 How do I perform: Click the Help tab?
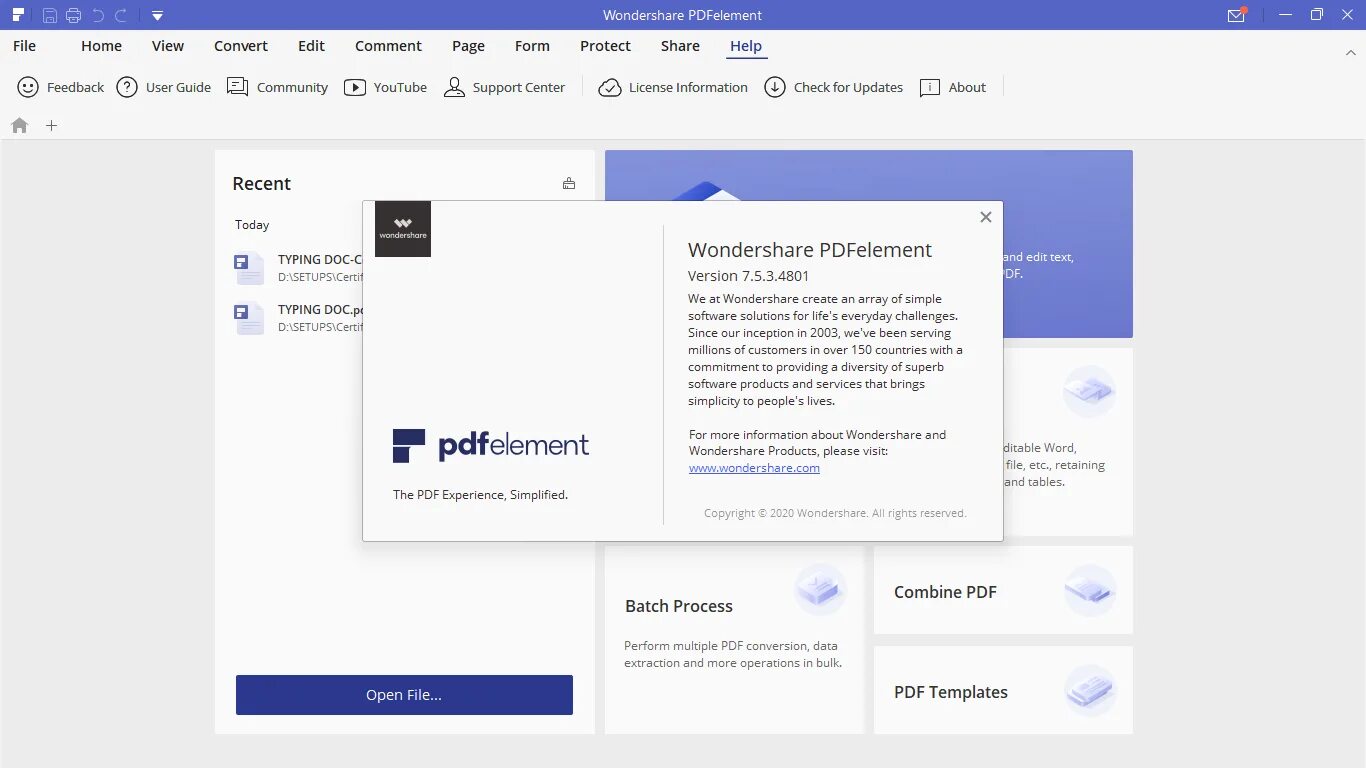coord(746,46)
